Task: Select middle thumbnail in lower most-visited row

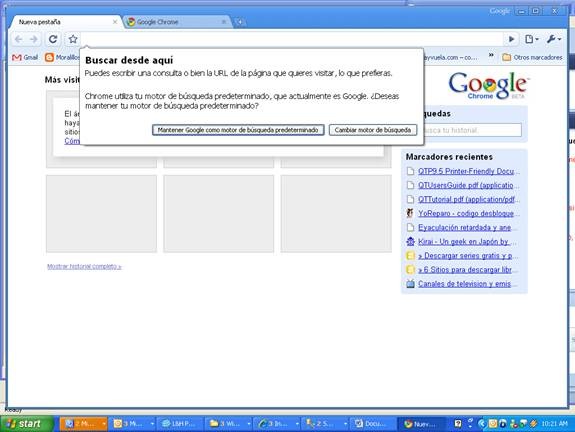Action: 219,214
